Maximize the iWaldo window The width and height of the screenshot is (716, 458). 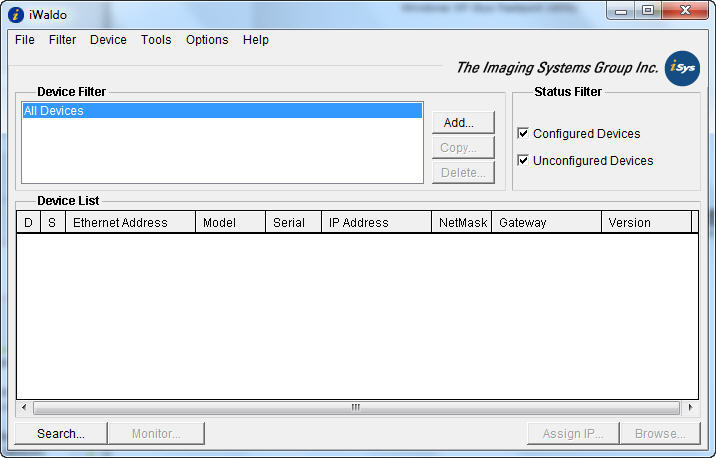tap(648, 11)
